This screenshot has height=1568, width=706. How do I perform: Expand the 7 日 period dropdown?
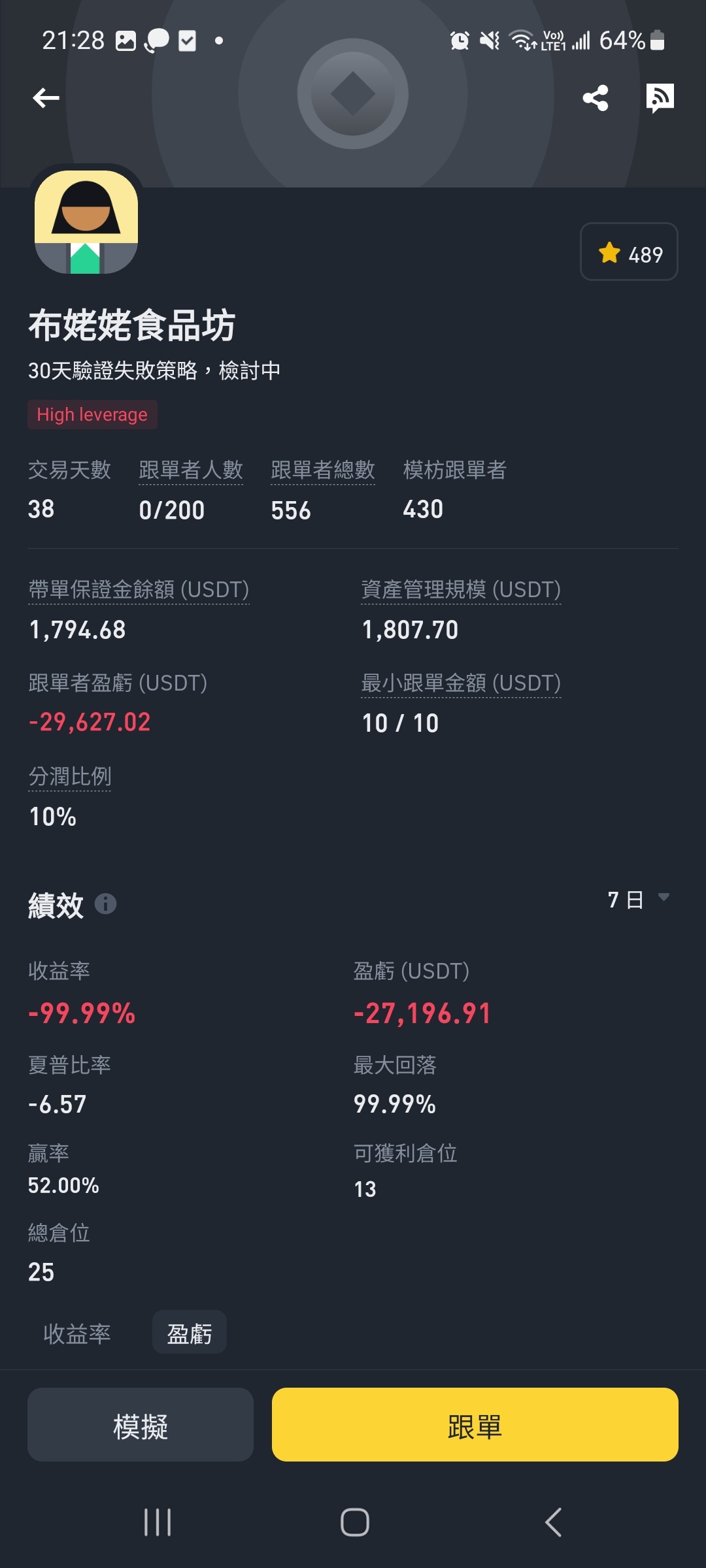point(639,900)
